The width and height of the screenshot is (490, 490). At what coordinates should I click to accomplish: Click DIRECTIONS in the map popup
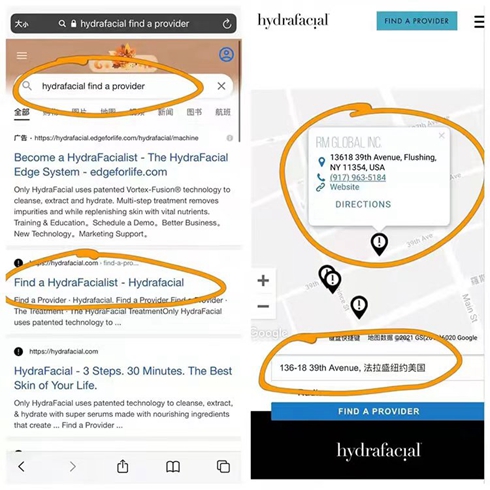pos(363,204)
